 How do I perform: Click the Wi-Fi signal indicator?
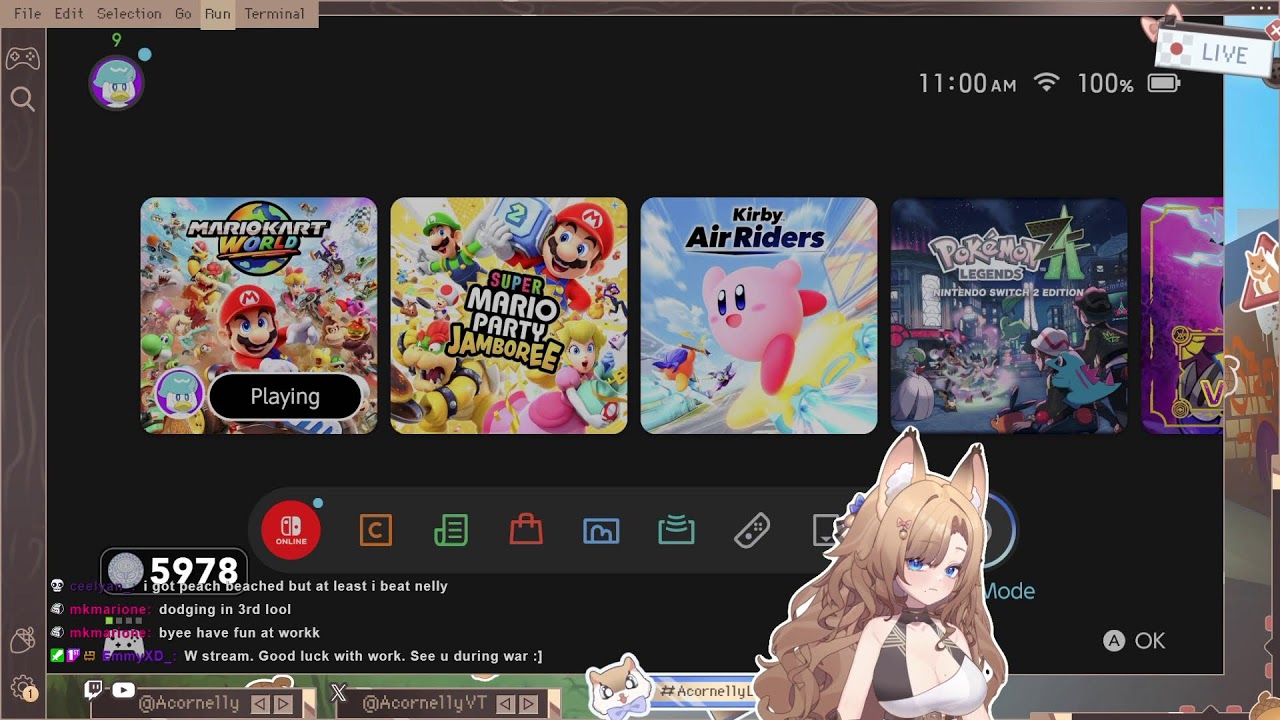(1046, 82)
